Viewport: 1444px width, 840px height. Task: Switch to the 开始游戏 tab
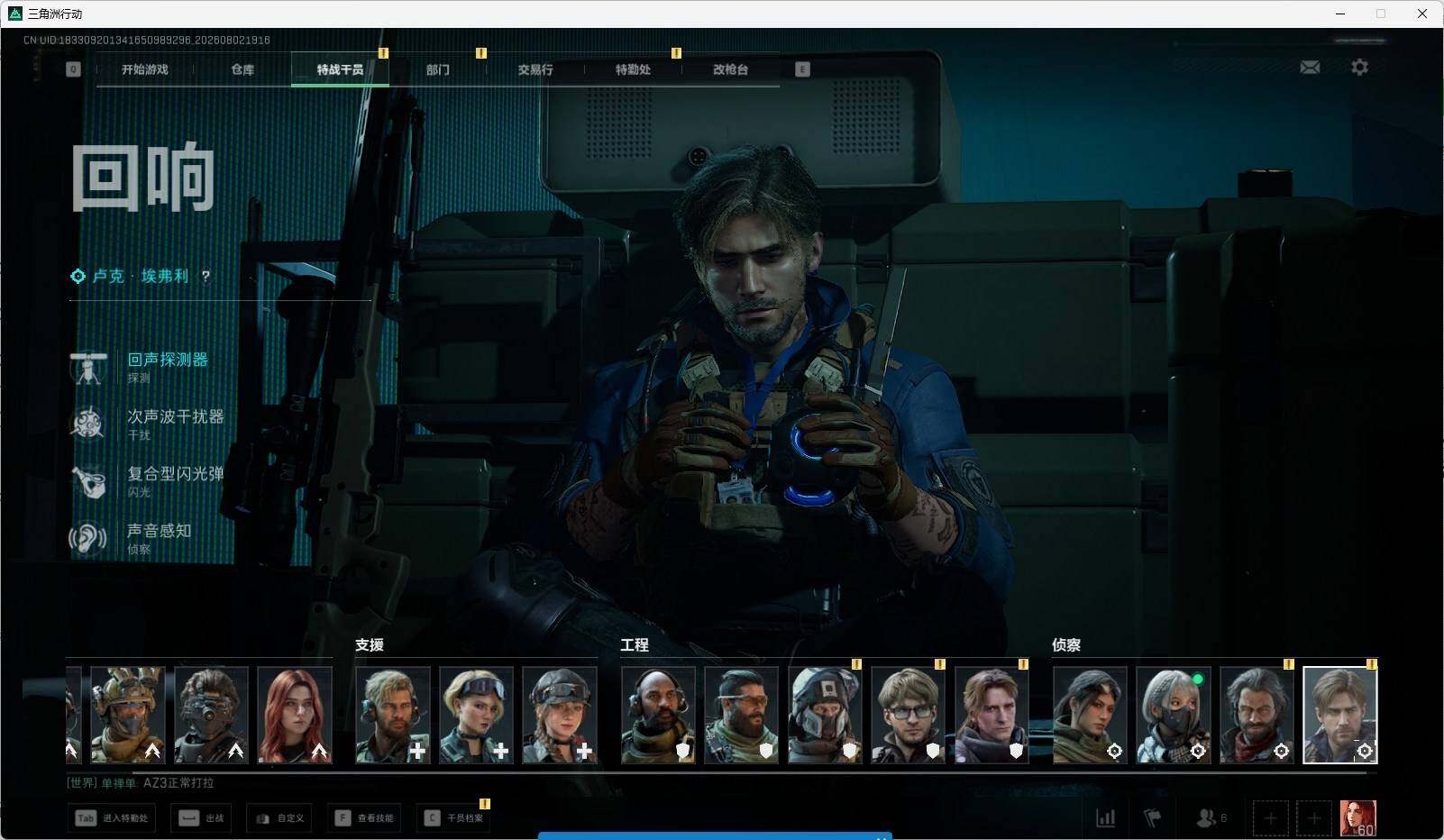pyautogui.click(x=145, y=69)
